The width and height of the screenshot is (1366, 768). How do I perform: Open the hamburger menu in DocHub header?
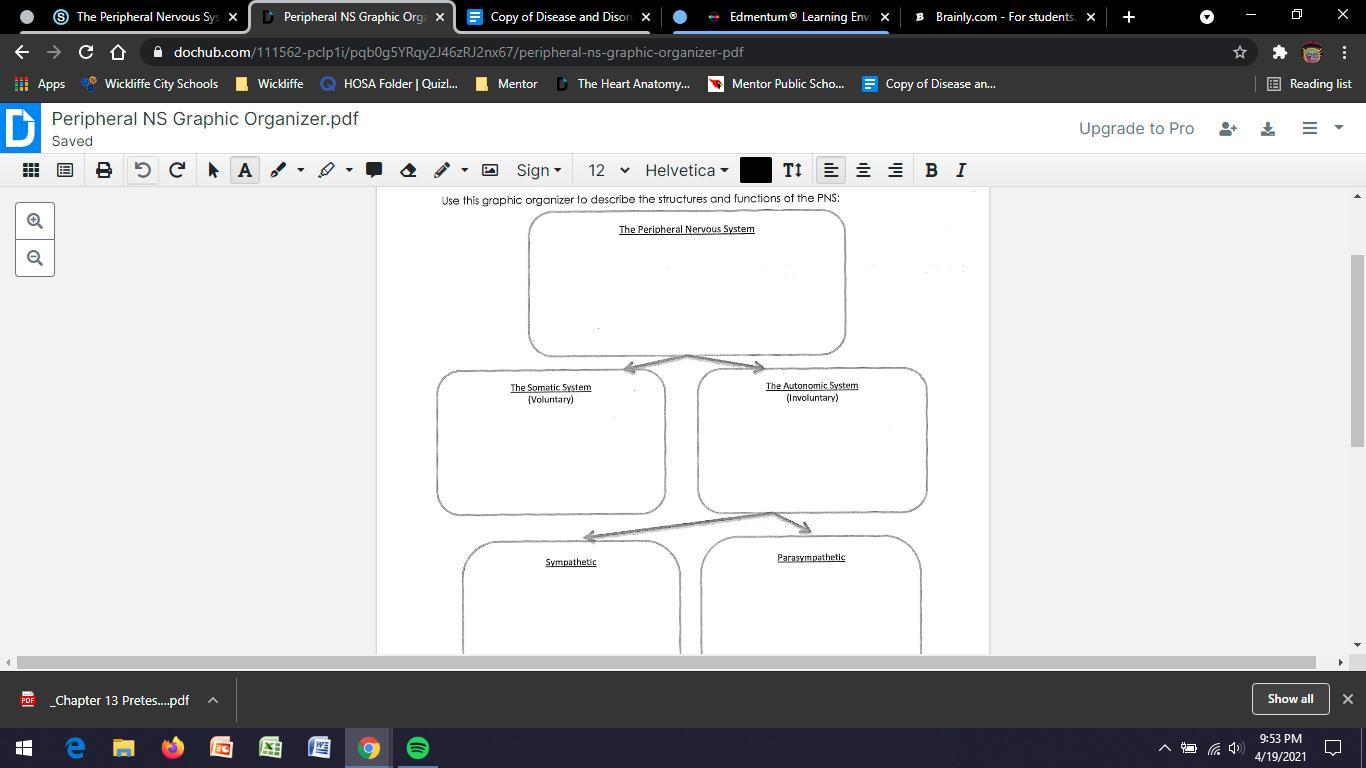click(x=1309, y=128)
